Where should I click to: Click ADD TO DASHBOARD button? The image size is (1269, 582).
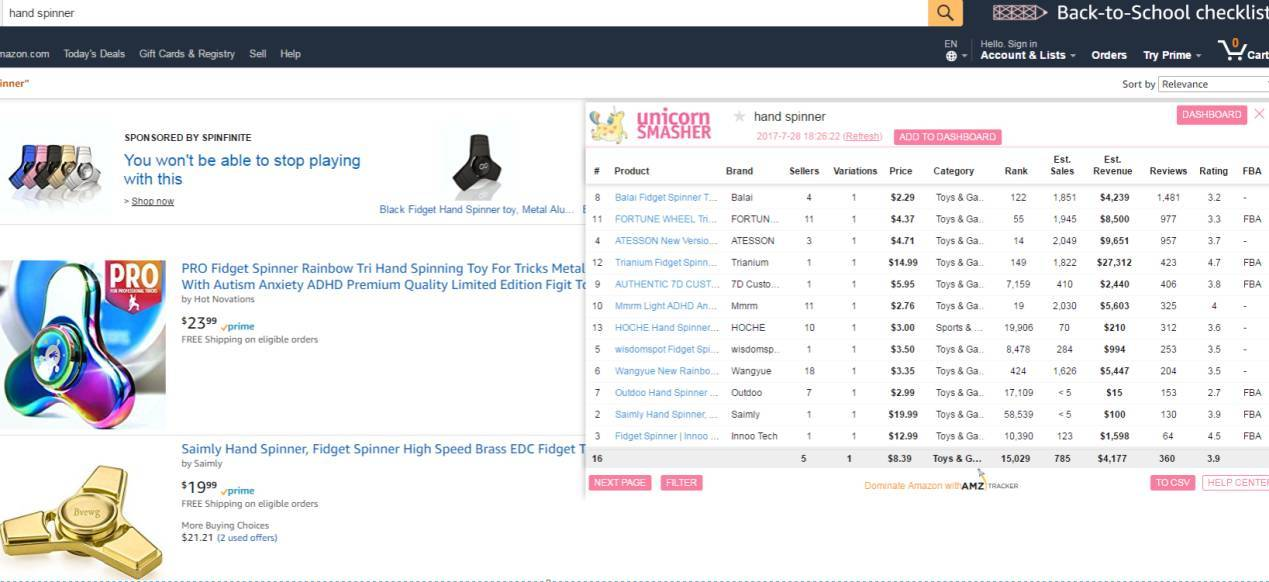coord(947,137)
